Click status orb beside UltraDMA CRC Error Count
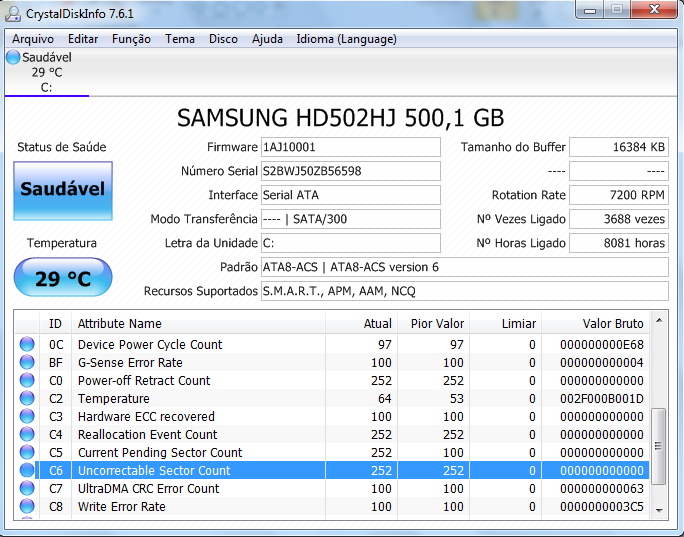The image size is (684, 537). tap(27, 489)
